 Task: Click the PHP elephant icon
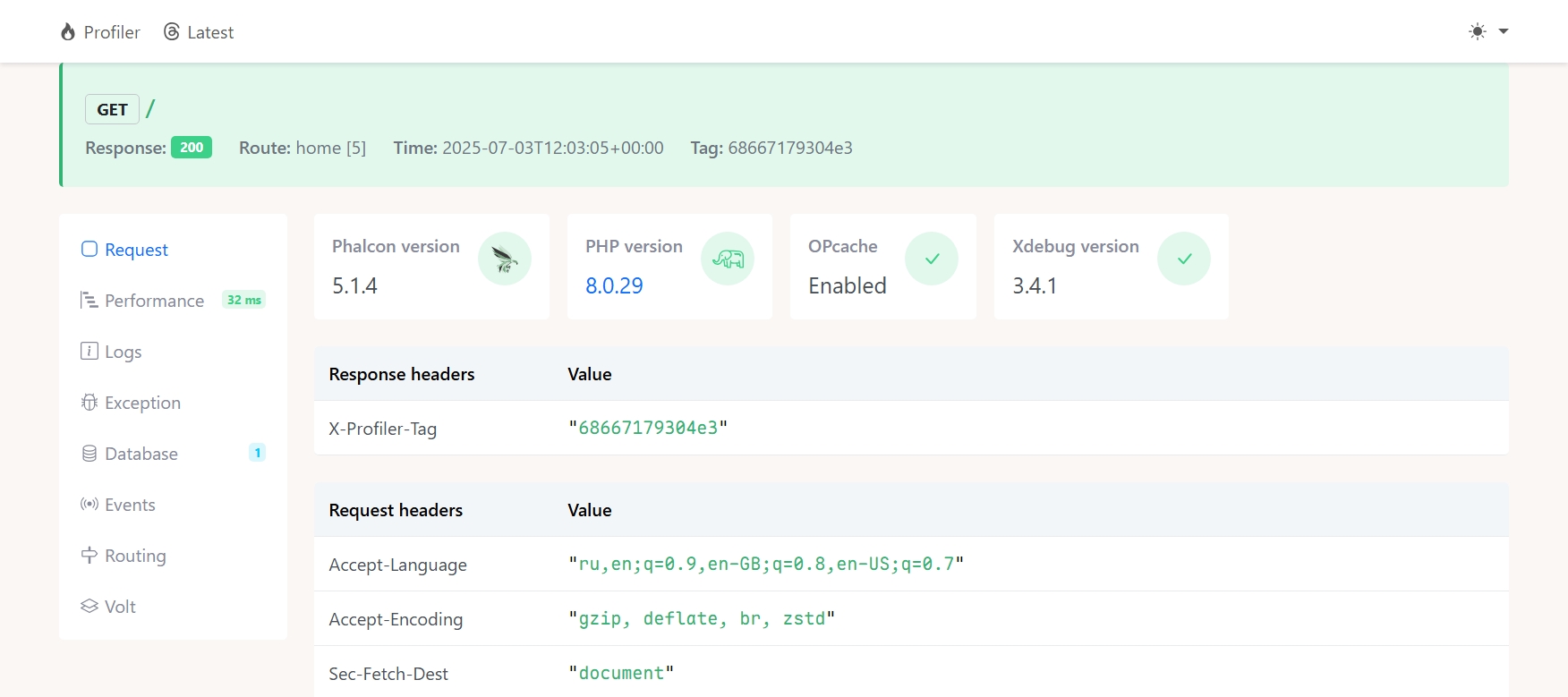(728, 259)
